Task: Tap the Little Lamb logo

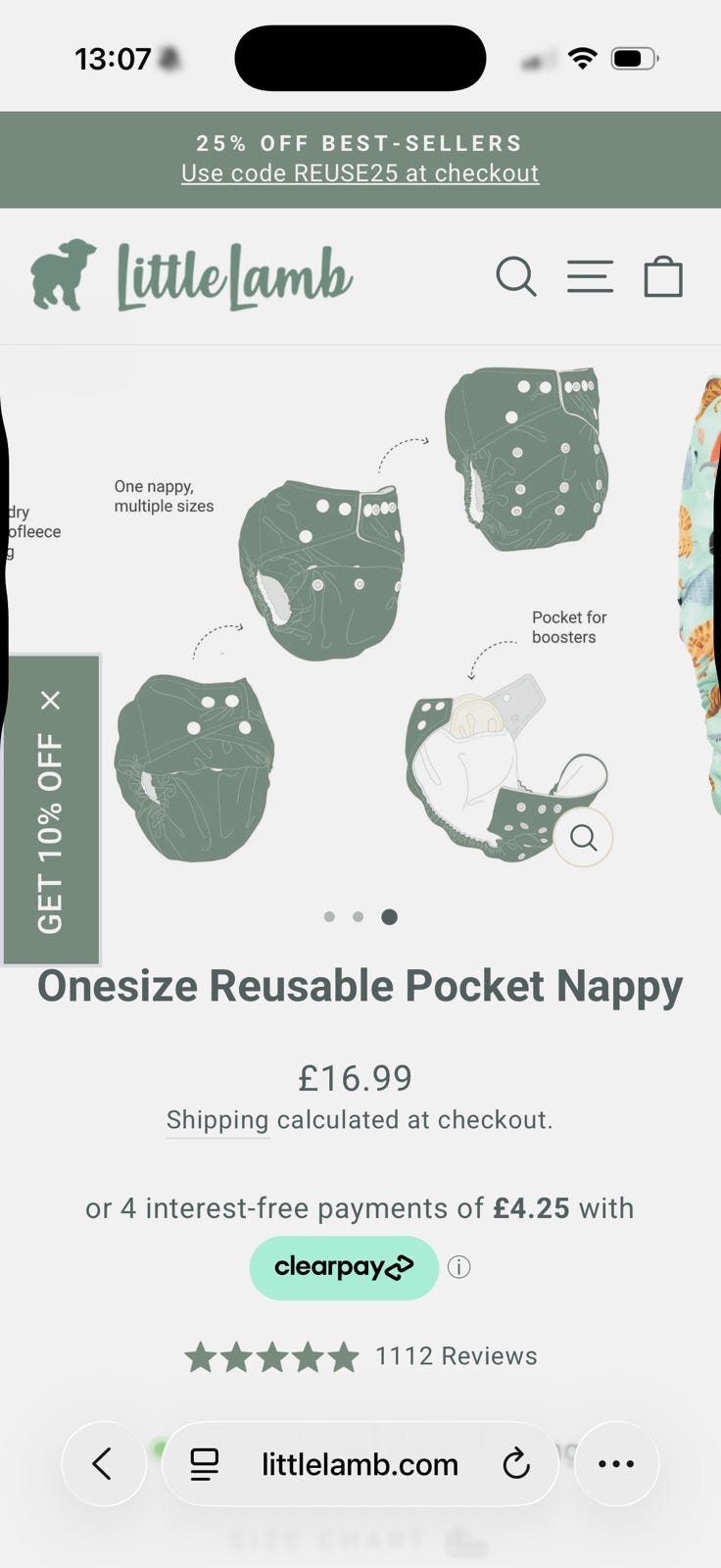Action: point(191,275)
